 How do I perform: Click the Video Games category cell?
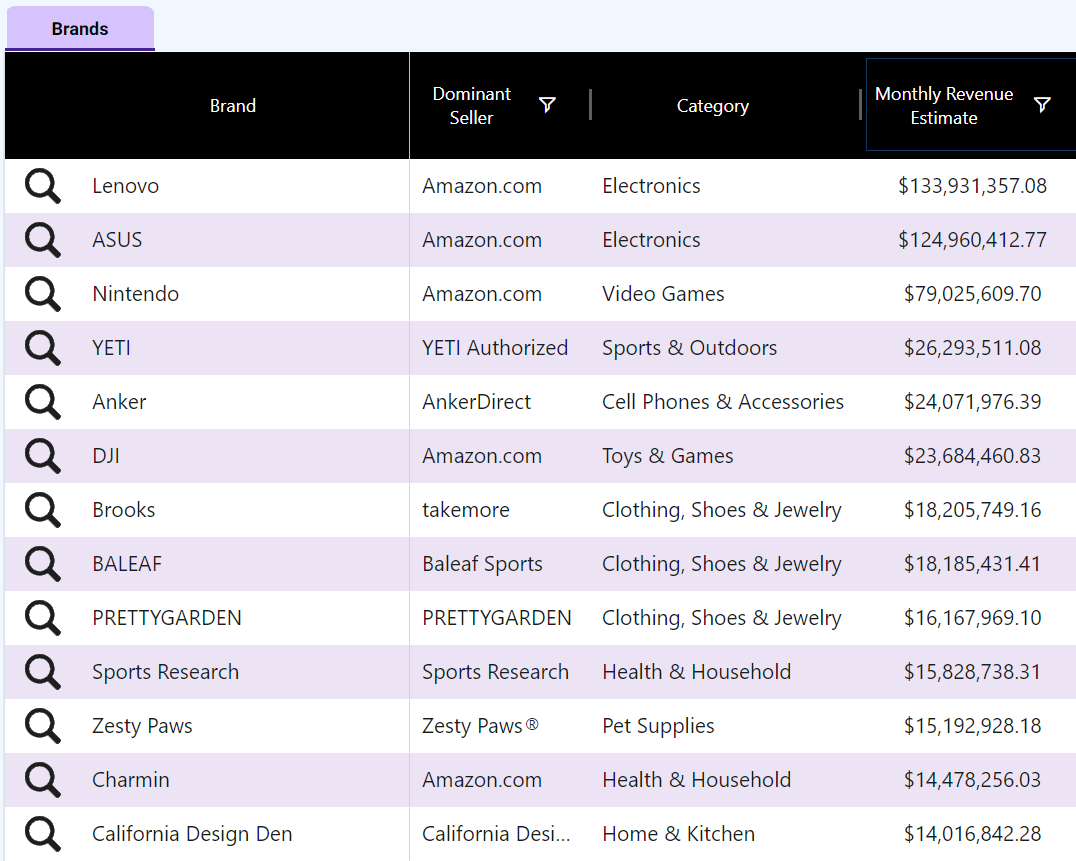pos(663,294)
